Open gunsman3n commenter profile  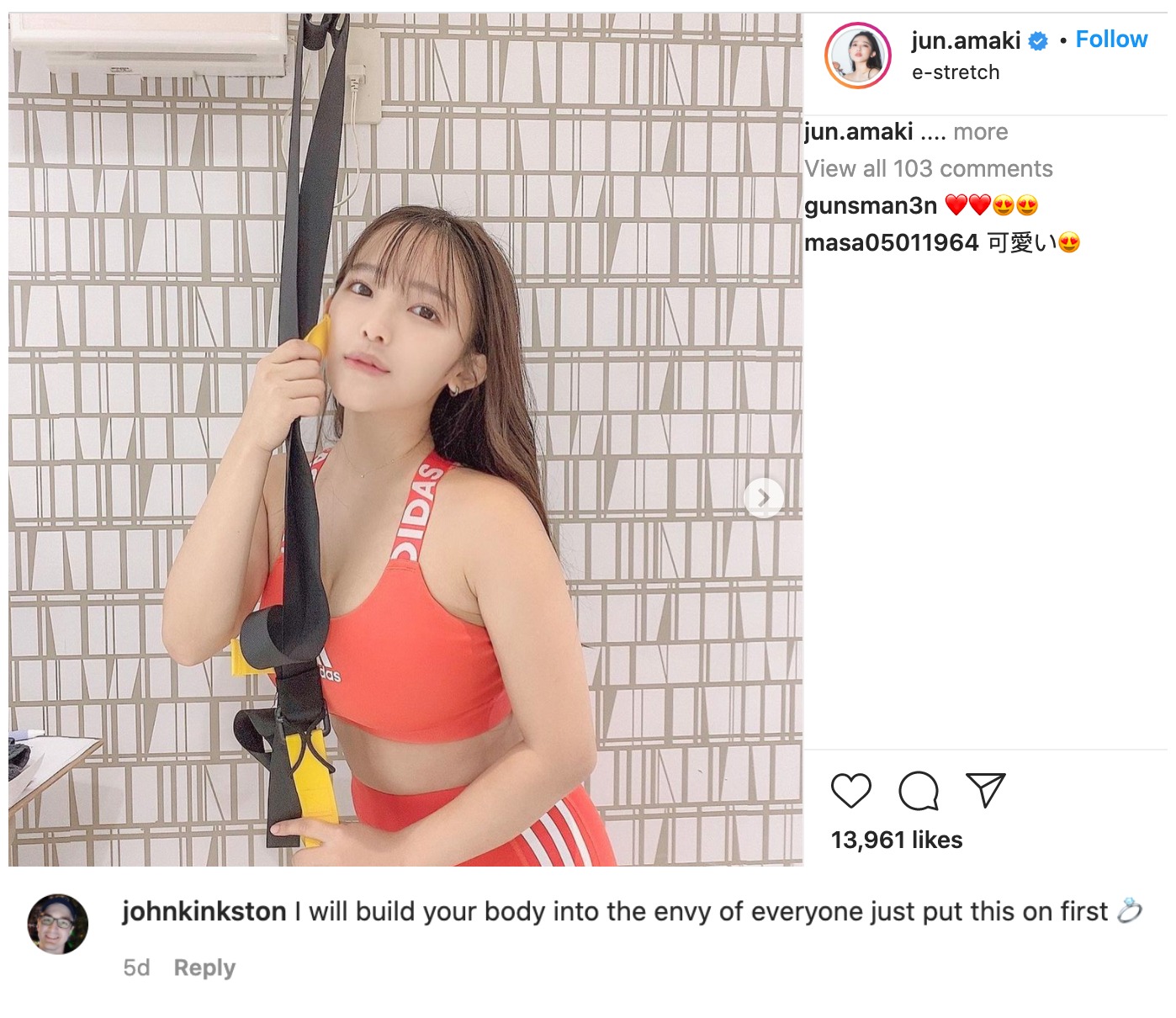click(x=871, y=206)
